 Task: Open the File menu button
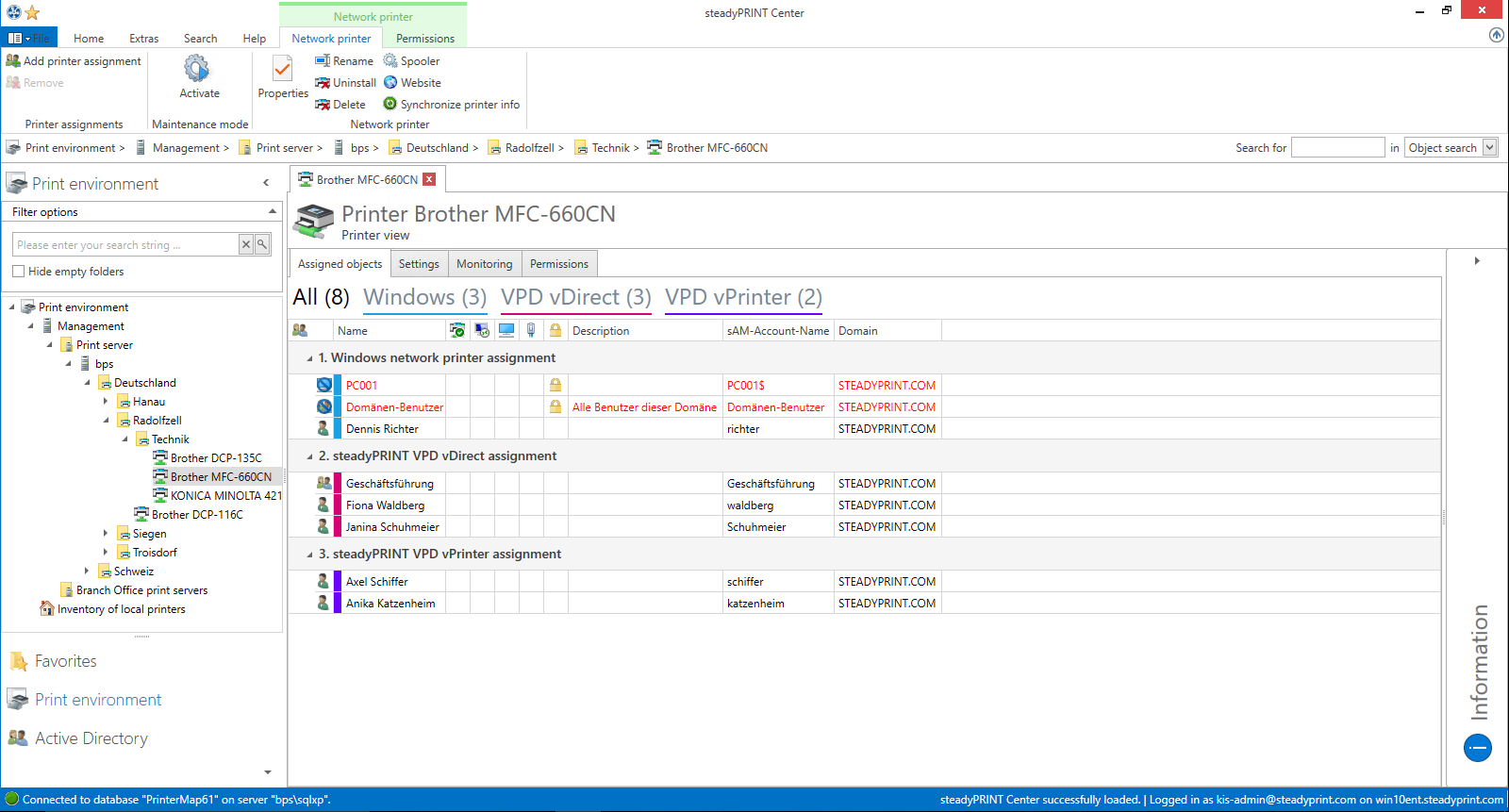coord(29,38)
